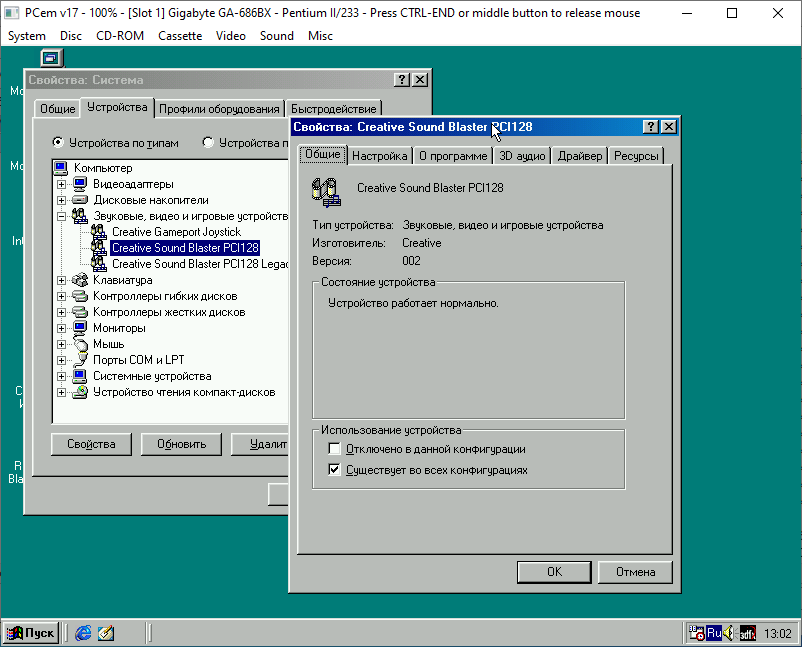Click the Системные устройства icon
Screen dimensions: 802x647
point(80,376)
